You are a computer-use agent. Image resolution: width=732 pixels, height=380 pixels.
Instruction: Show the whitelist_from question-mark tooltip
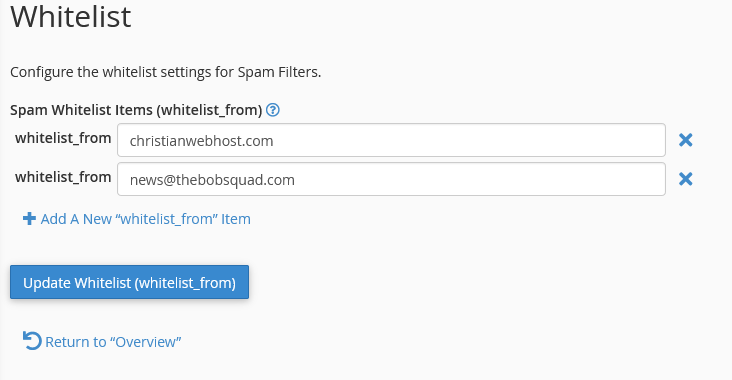(273, 110)
